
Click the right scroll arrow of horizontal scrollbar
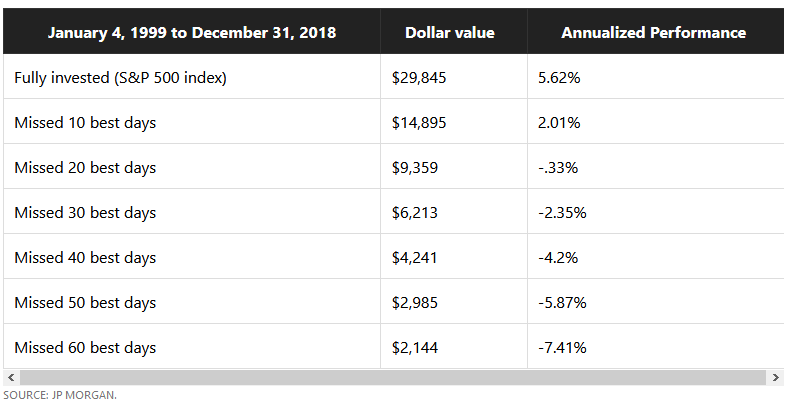click(x=776, y=377)
